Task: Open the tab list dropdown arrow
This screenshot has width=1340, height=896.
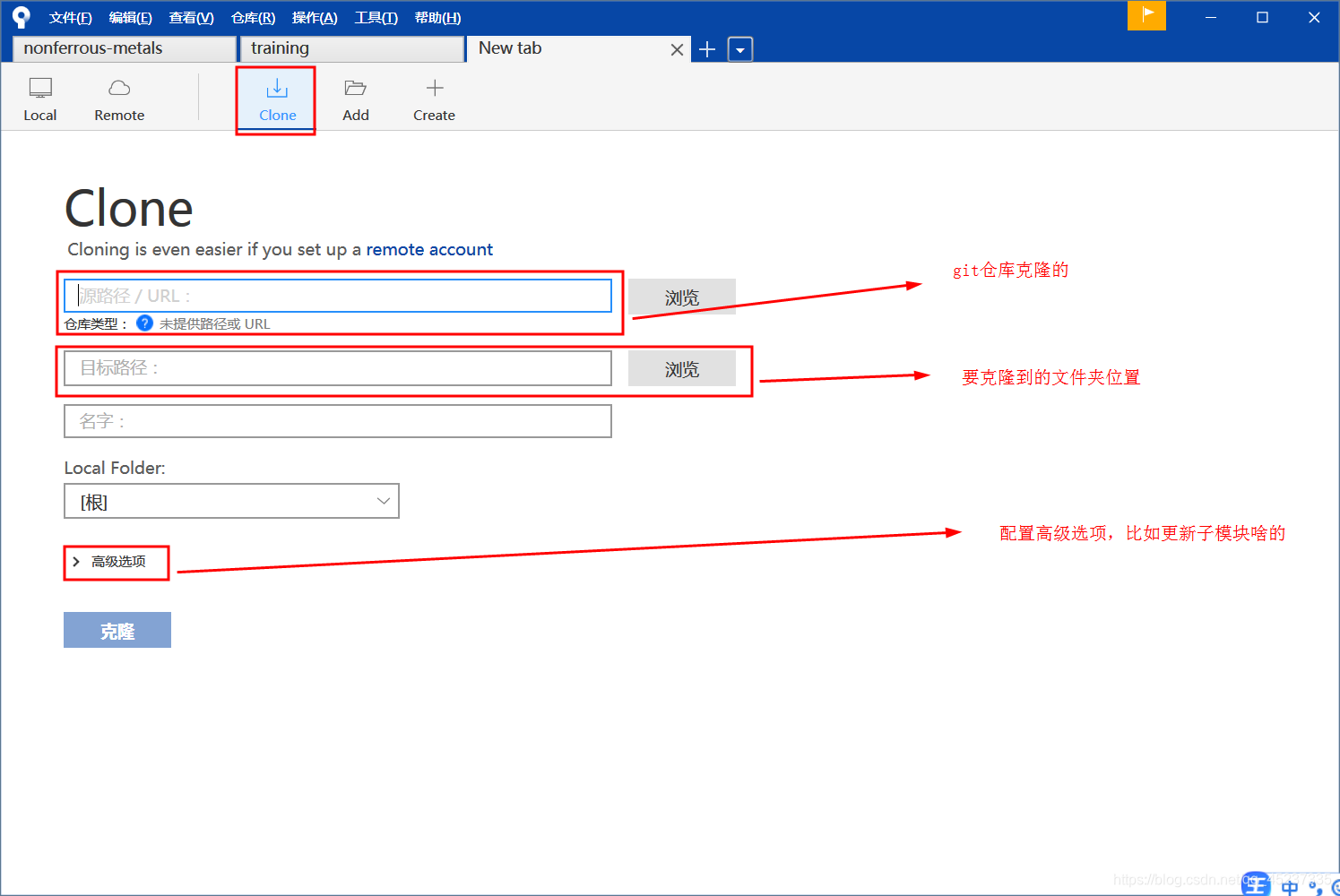Action: tap(740, 49)
